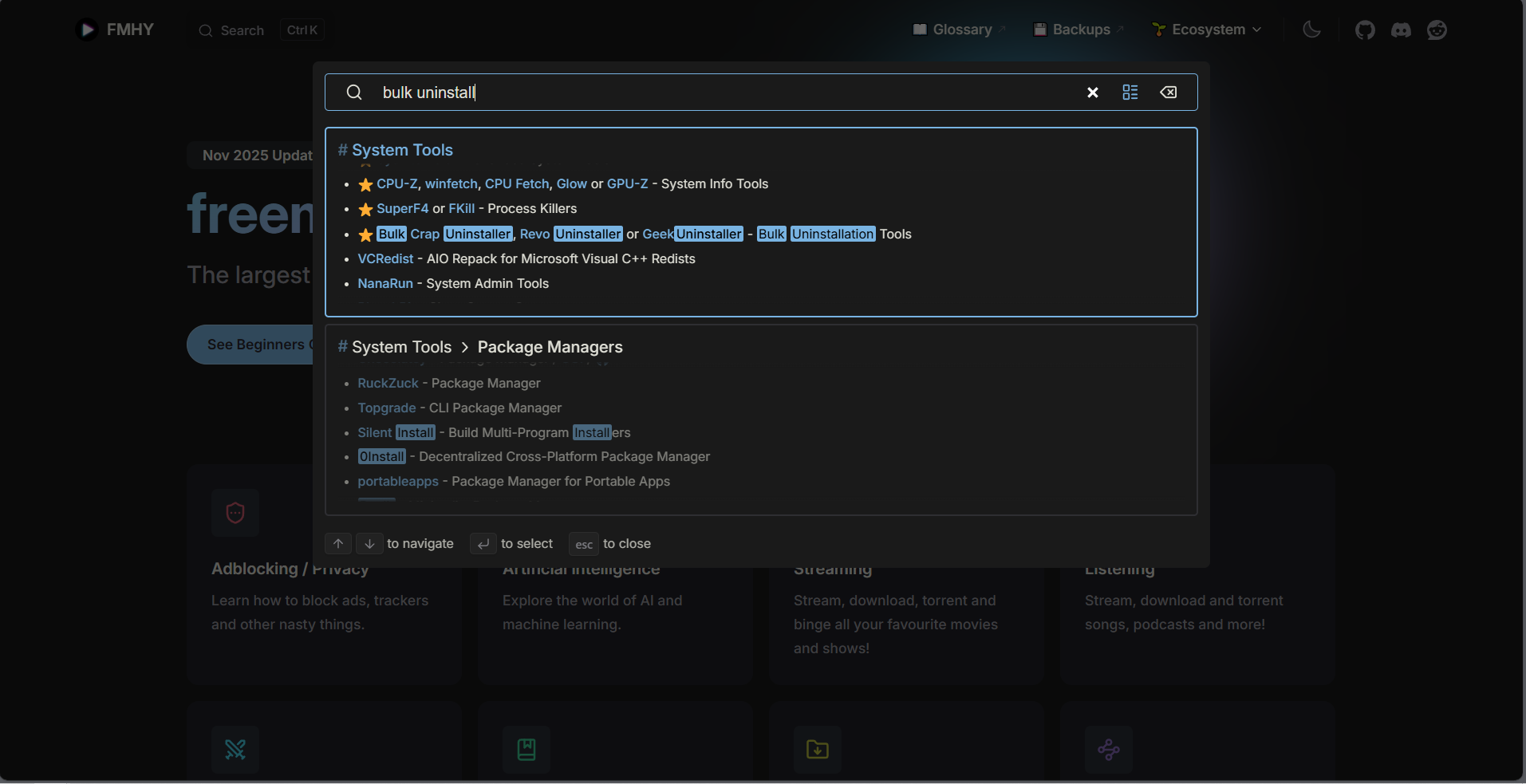Image resolution: width=1526 pixels, height=784 pixels.
Task: Open the Reddit icon link
Action: click(1437, 30)
